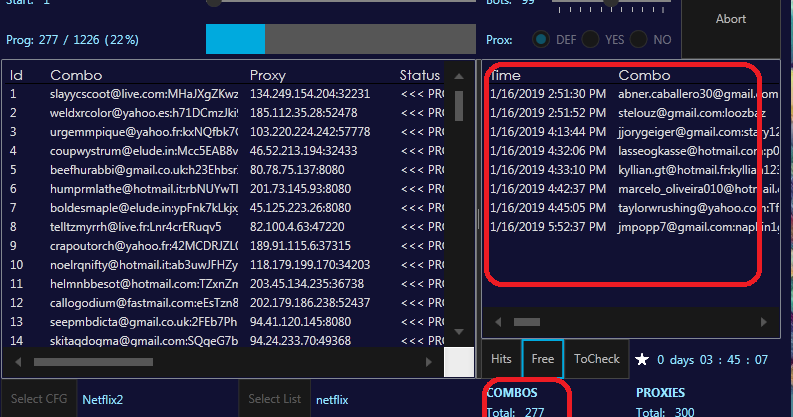Switch to the Free tab
Screen dimensions: 793x417
543,359
